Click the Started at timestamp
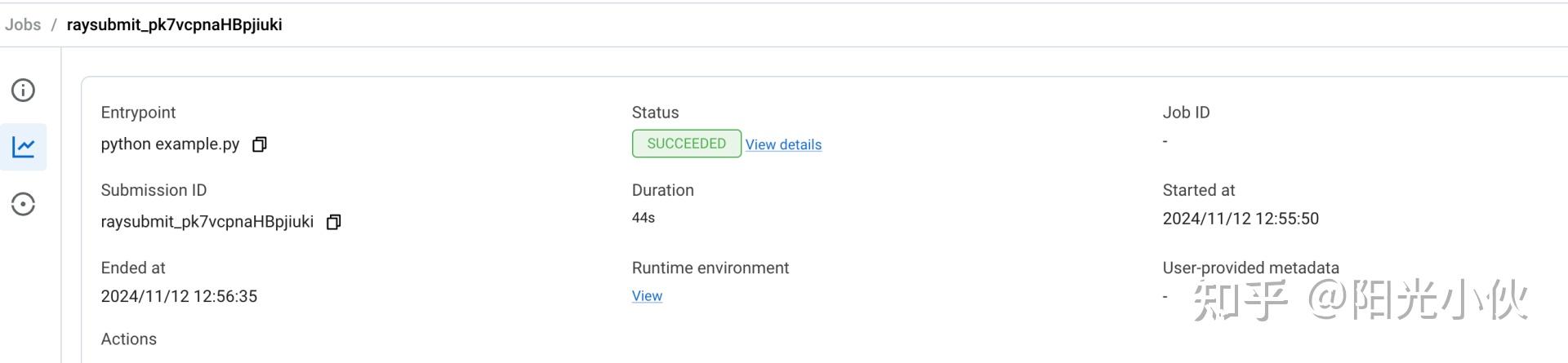The width and height of the screenshot is (1568, 363). tap(1241, 219)
